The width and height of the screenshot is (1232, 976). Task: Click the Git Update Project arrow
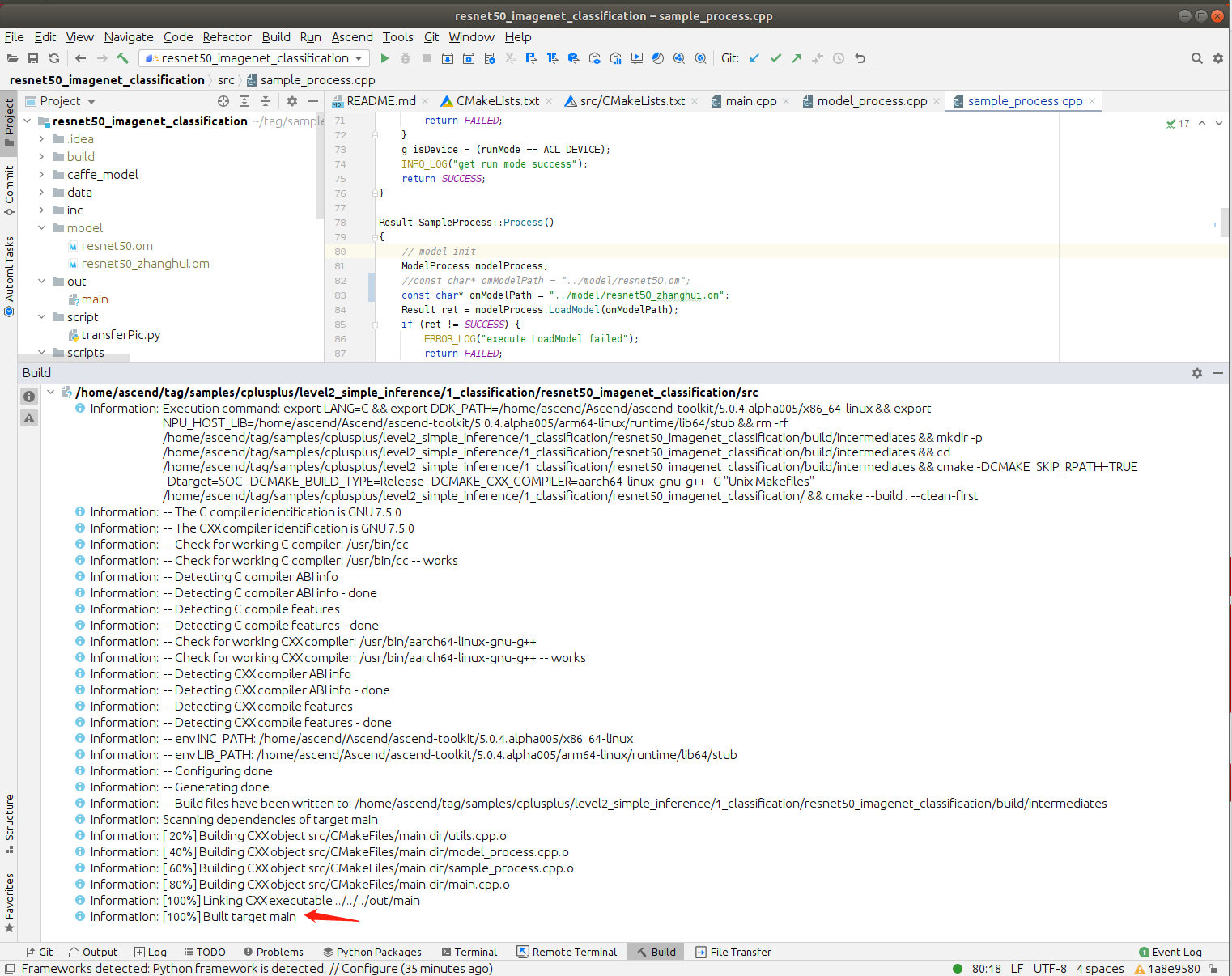pos(754,58)
